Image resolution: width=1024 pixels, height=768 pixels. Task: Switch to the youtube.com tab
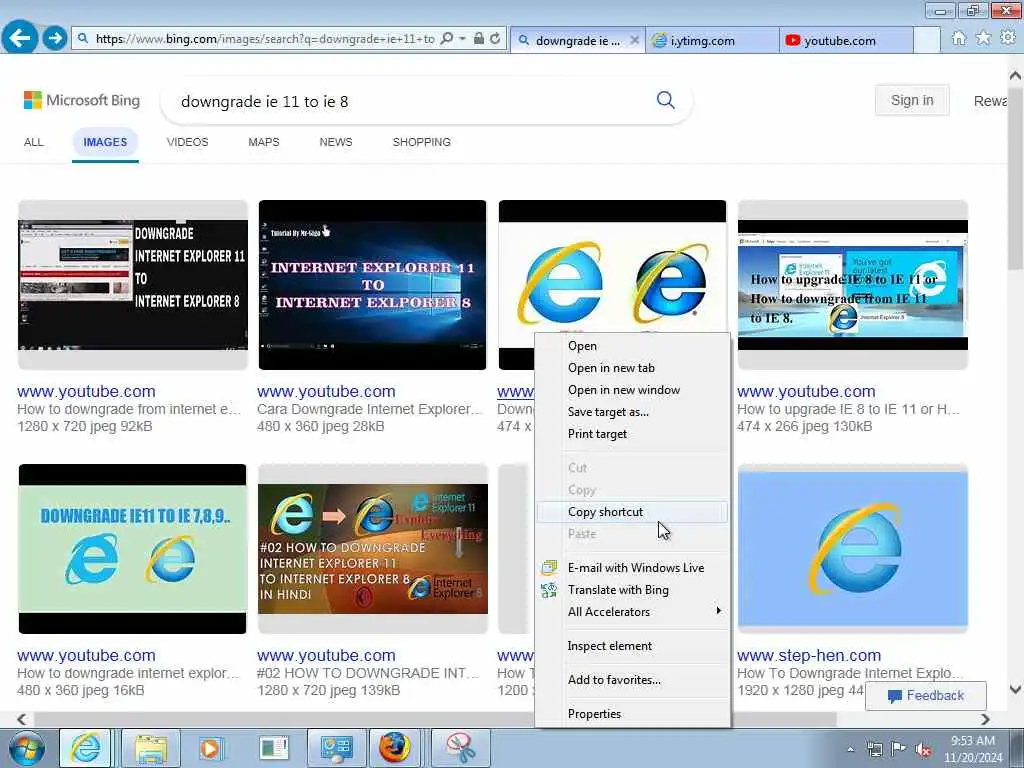(846, 40)
